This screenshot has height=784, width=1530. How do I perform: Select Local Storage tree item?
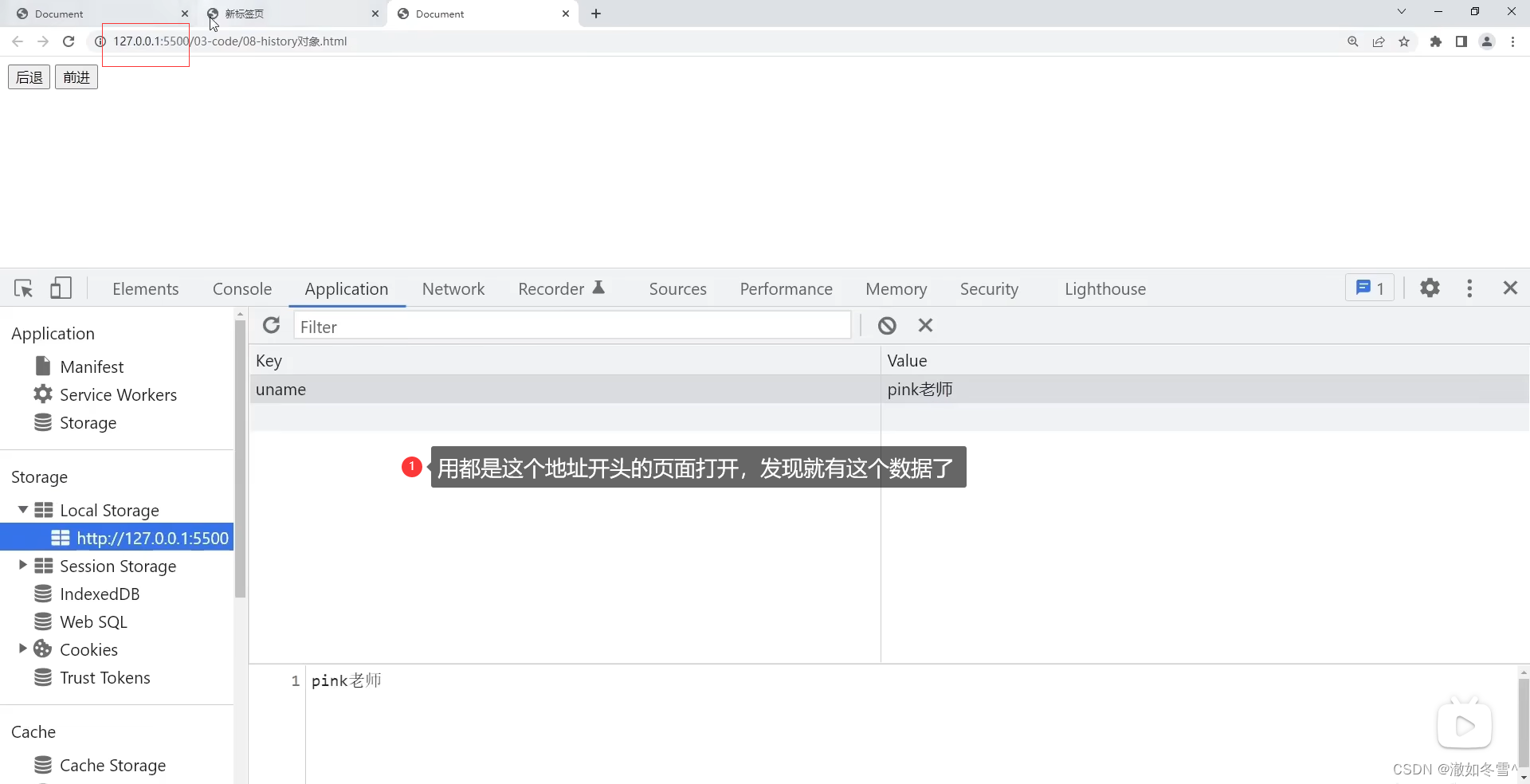[109, 510]
